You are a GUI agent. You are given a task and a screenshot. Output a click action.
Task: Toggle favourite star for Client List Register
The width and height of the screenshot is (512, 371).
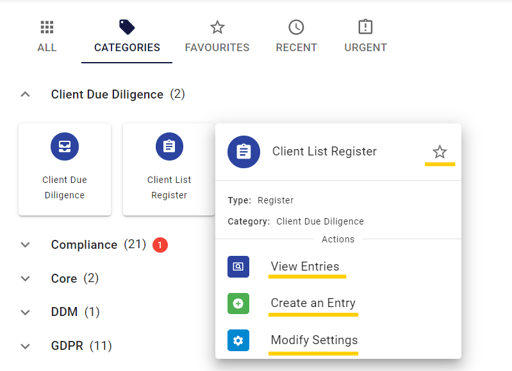click(x=440, y=152)
